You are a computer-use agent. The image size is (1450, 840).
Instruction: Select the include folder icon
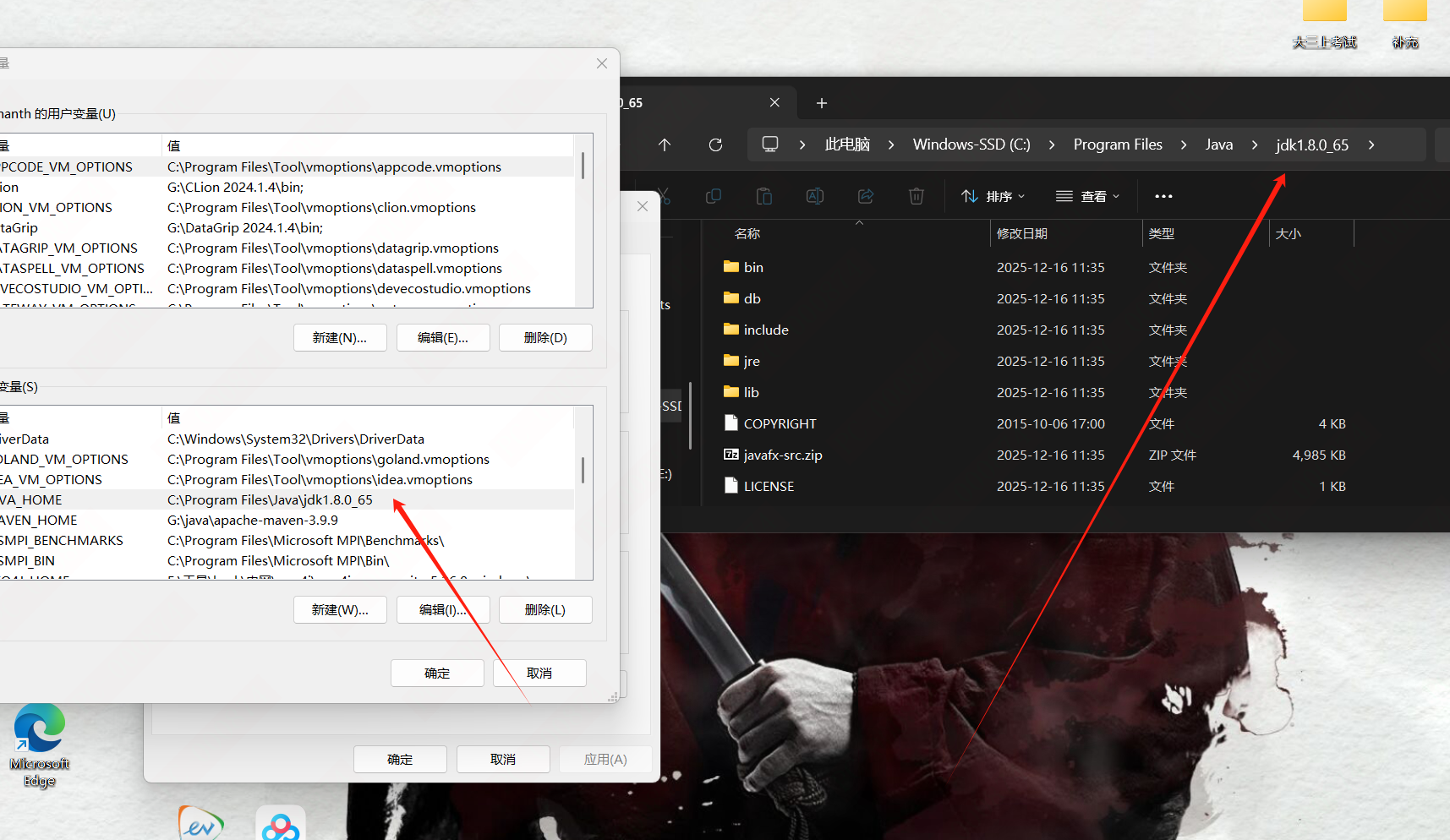731,330
